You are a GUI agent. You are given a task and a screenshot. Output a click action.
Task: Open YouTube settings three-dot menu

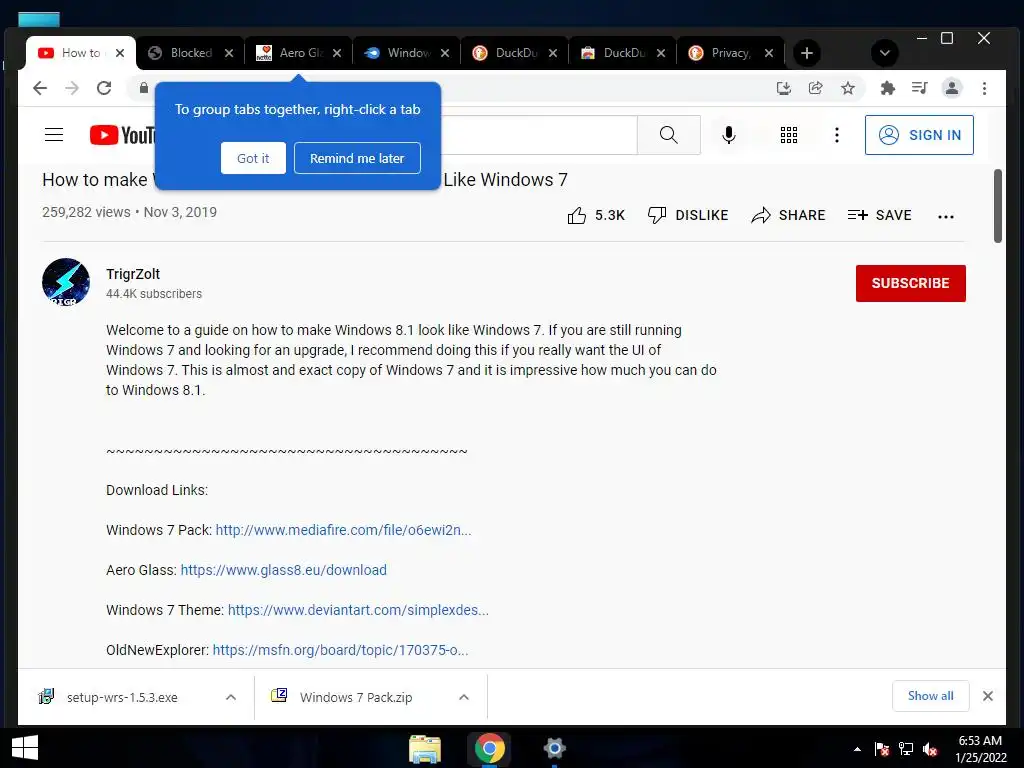coord(837,135)
